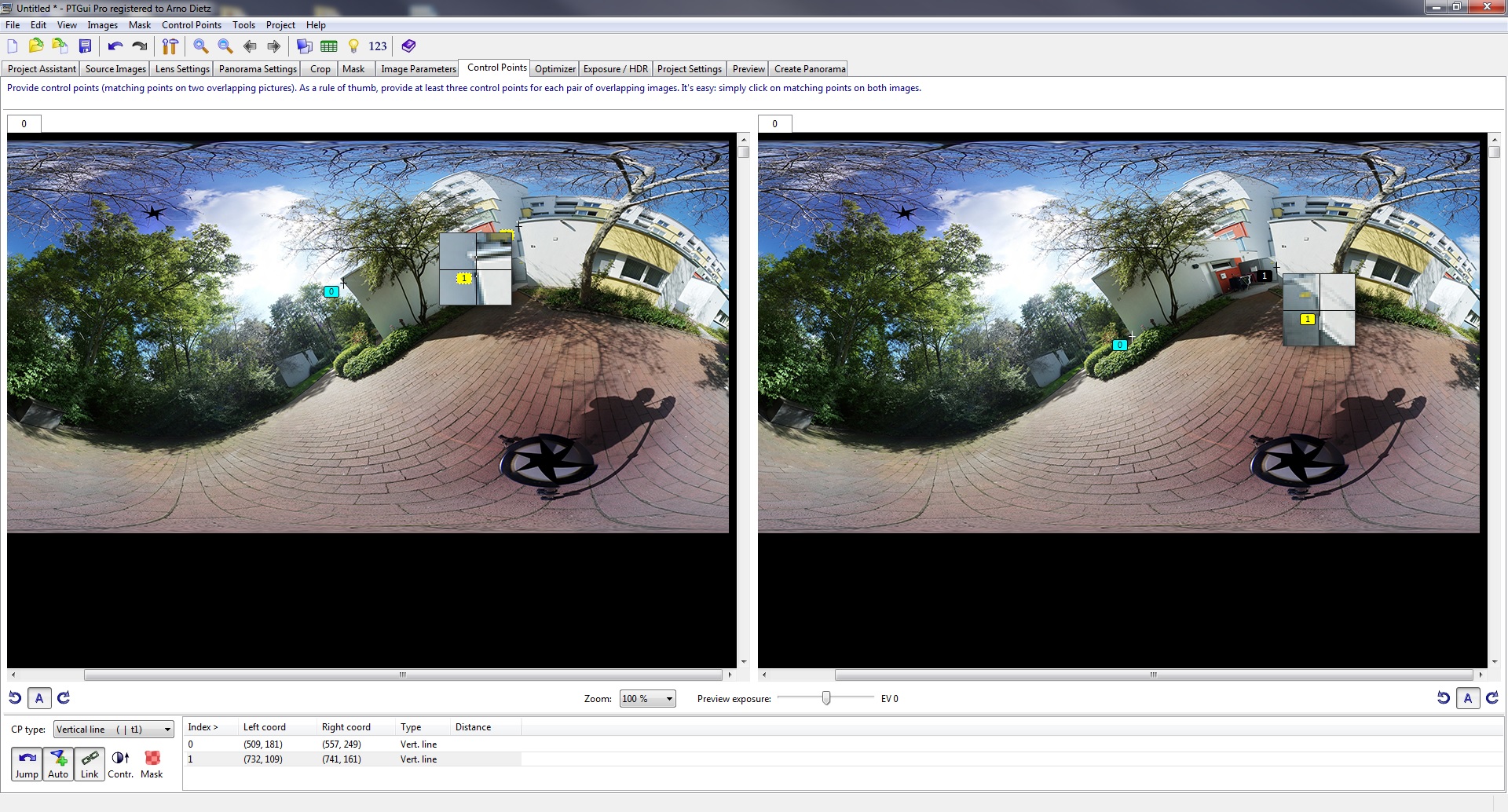Rotate right image clockwise
The height and width of the screenshot is (812, 1508).
click(1492, 697)
